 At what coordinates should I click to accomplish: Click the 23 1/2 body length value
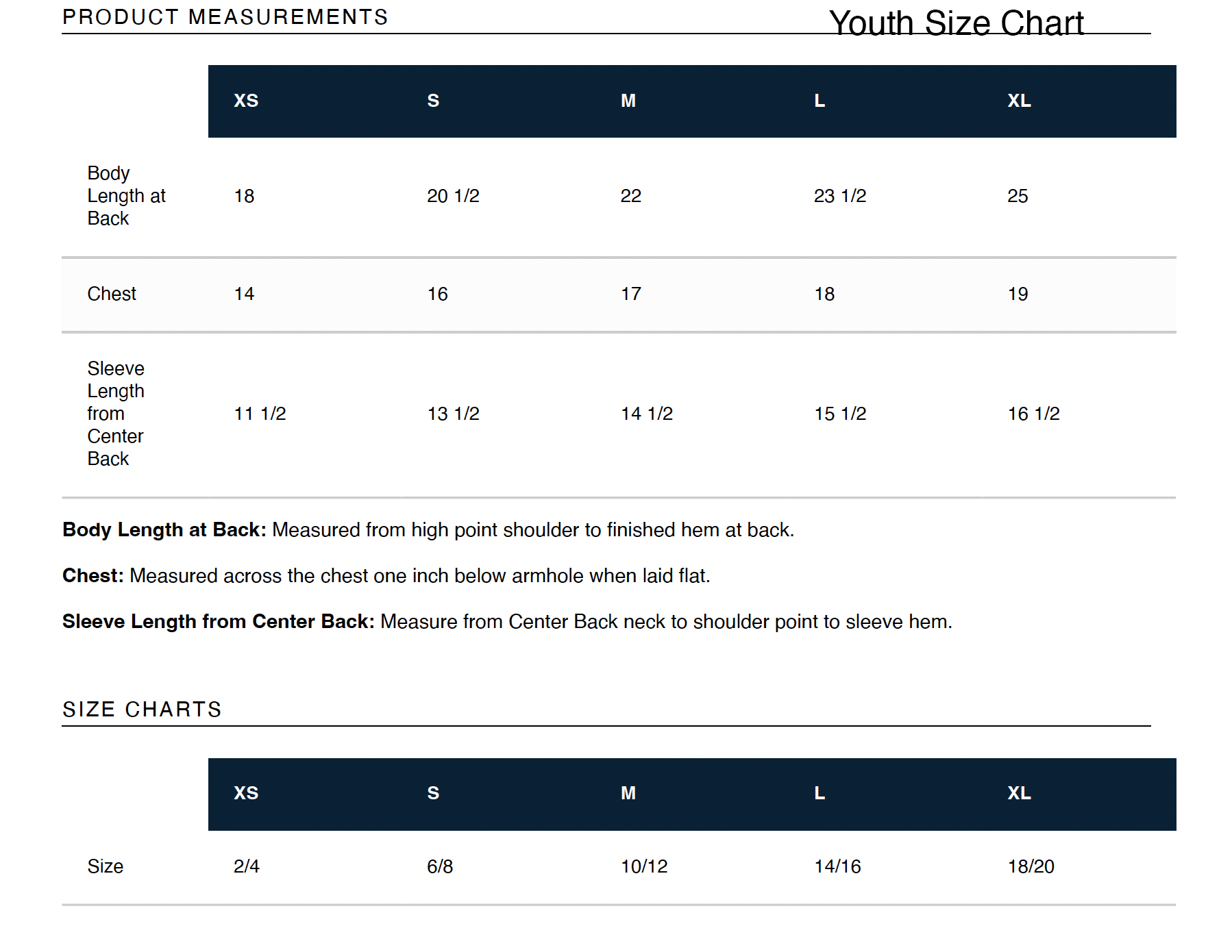(x=839, y=197)
